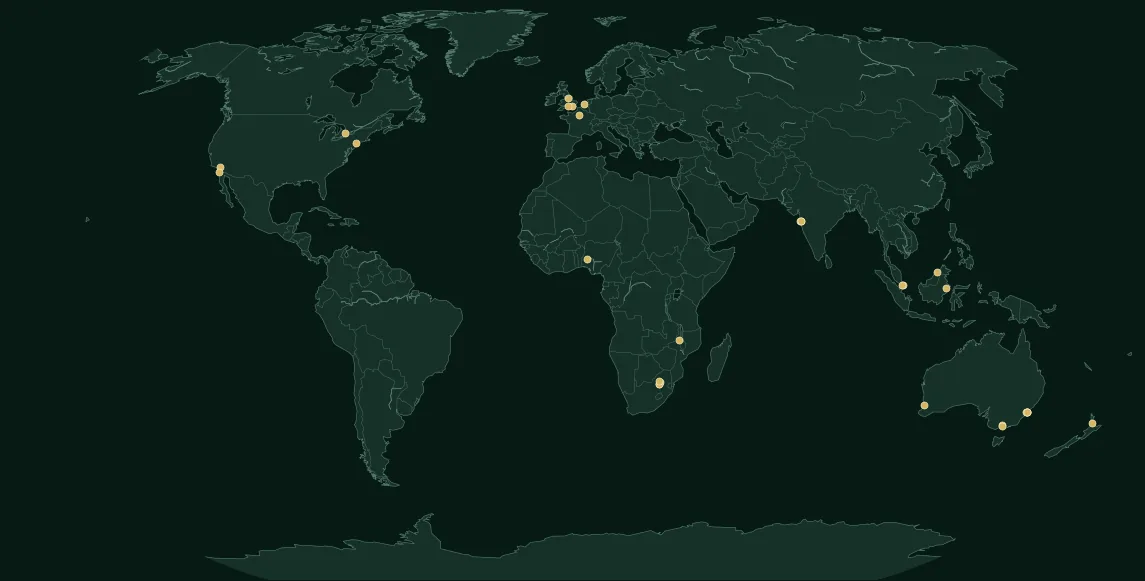Image resolution: width=1145 pixels, height=581 pixels.
Task: Select the marker on Australia's southwest coast
Action: click(924, 405)
